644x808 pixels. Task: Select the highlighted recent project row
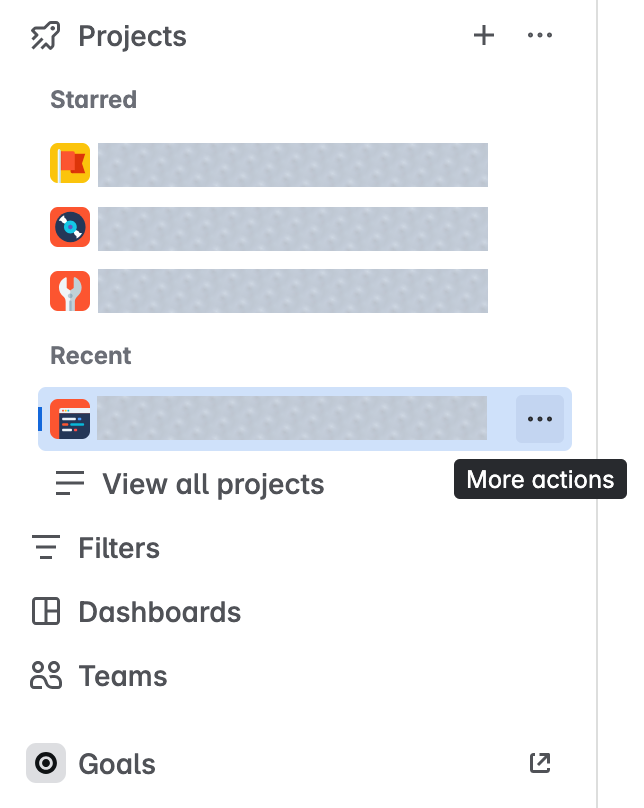(x=290, y=419)
